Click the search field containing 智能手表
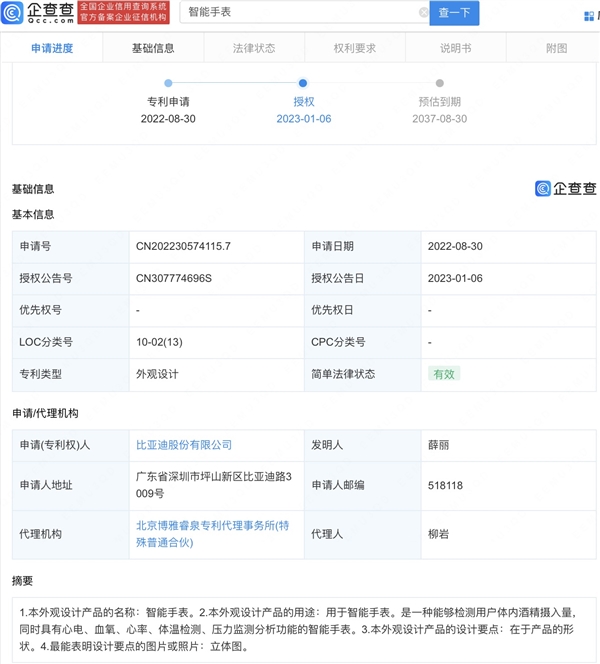This screenshot has width=600, height=664. click(304, 12)
